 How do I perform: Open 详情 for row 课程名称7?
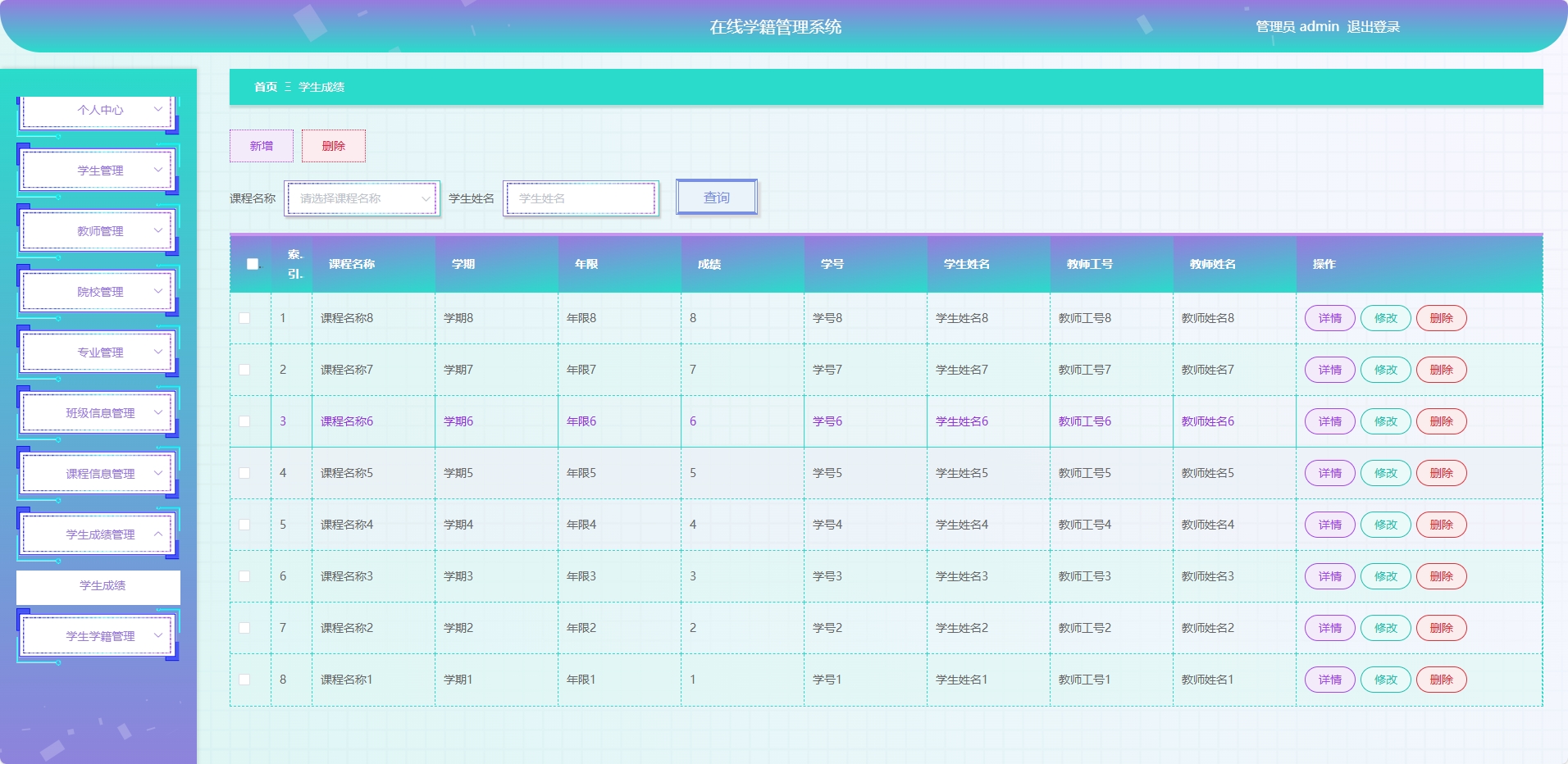click(x=1330, y=370)
